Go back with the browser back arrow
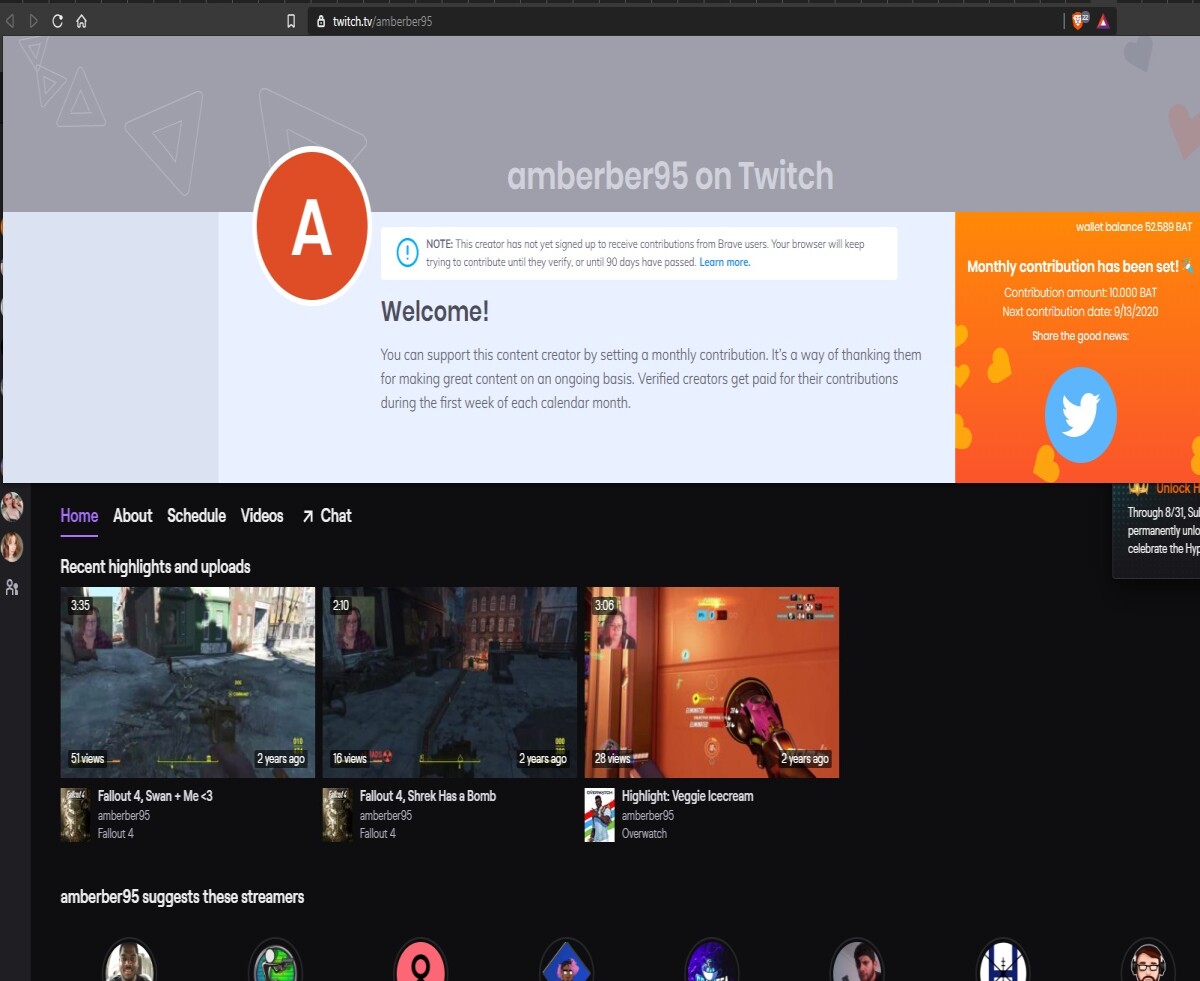 [10, 21]
